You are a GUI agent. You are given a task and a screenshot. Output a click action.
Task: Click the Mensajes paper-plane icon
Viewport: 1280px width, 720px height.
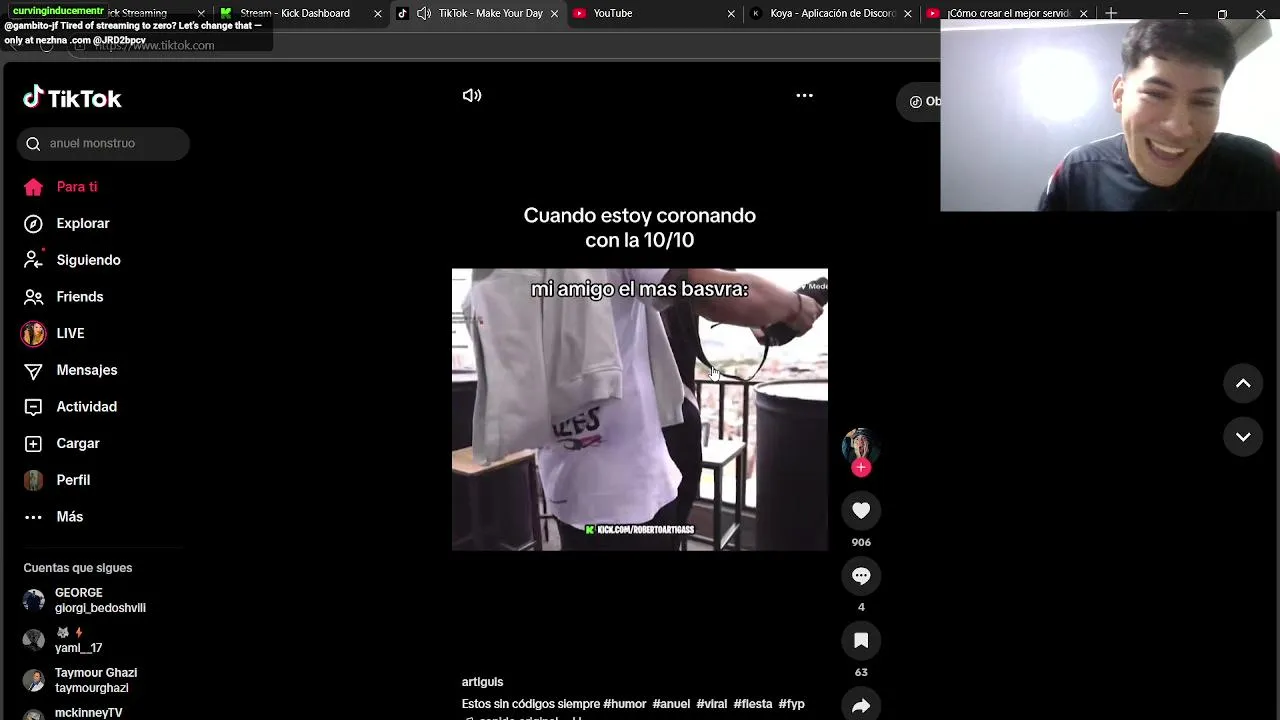tap(33, 371)
